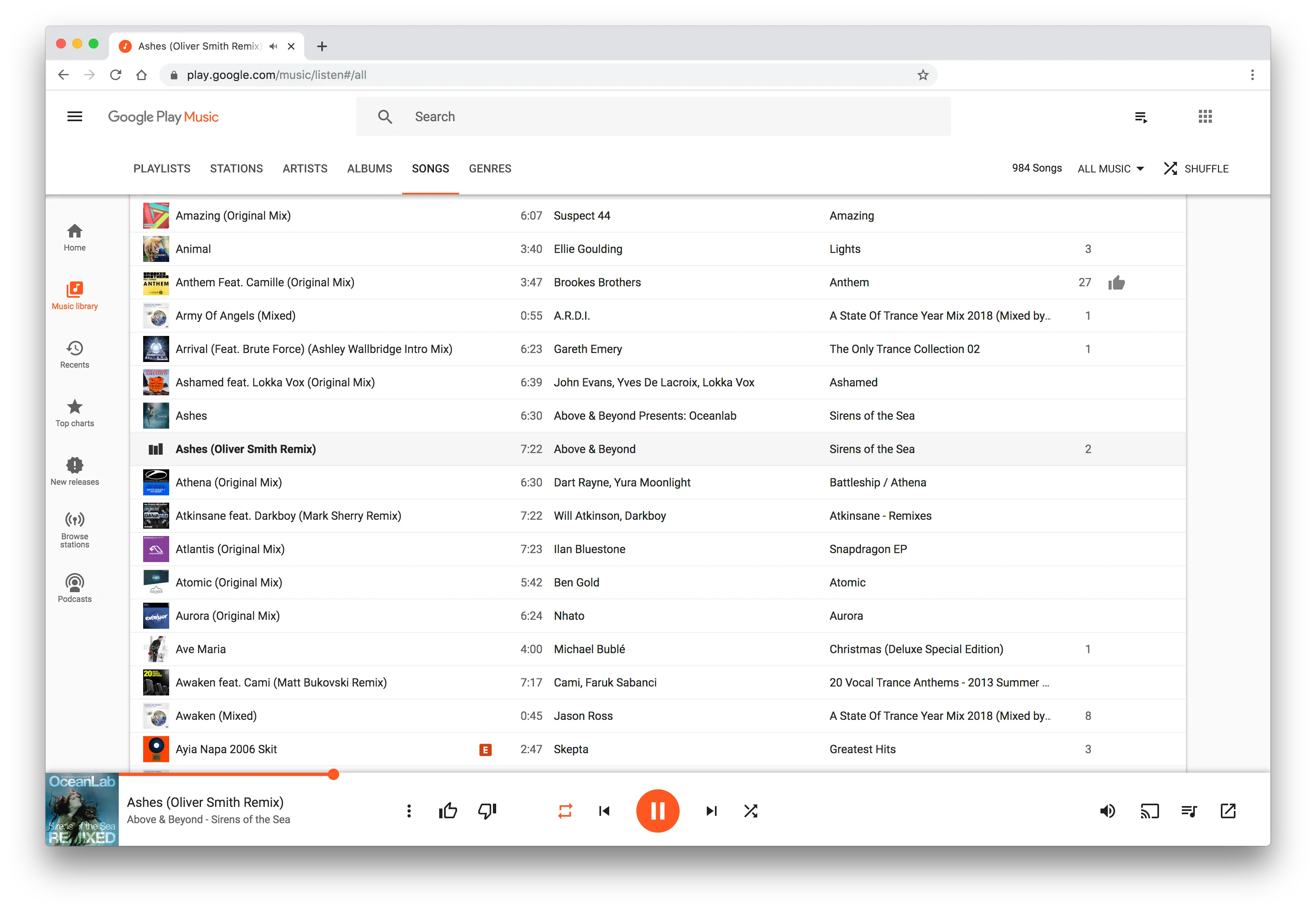The width and height of the screenshot is (1316, 911).
Task: Open player more options menu
Action: 409,811
